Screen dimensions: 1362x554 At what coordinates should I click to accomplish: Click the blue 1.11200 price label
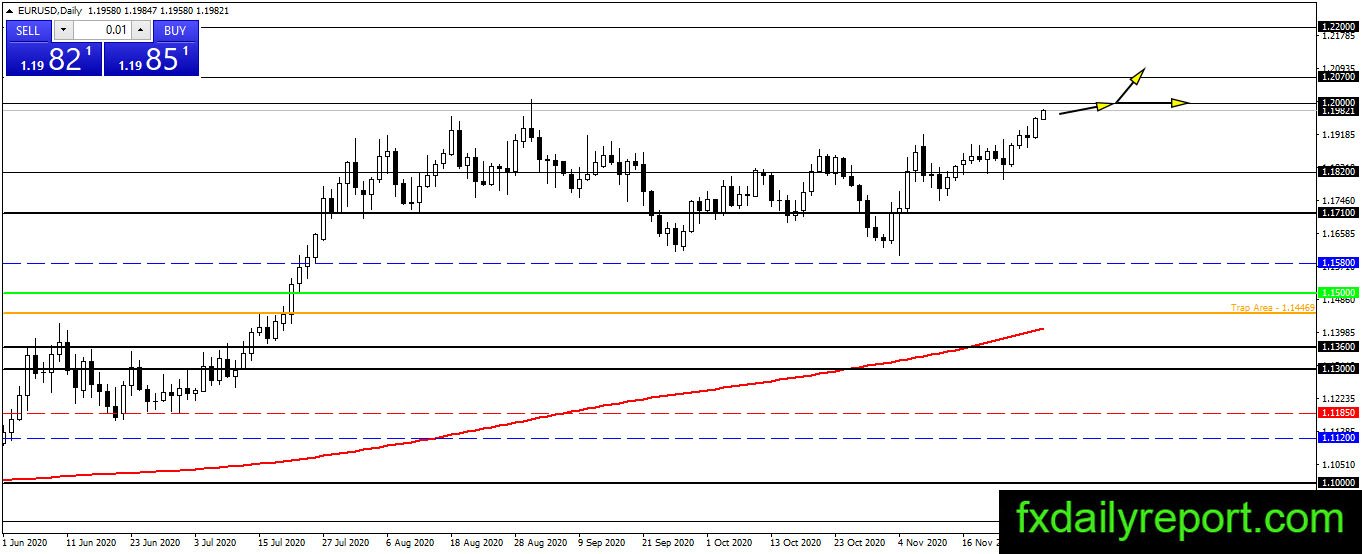(x=1338, y=438)
